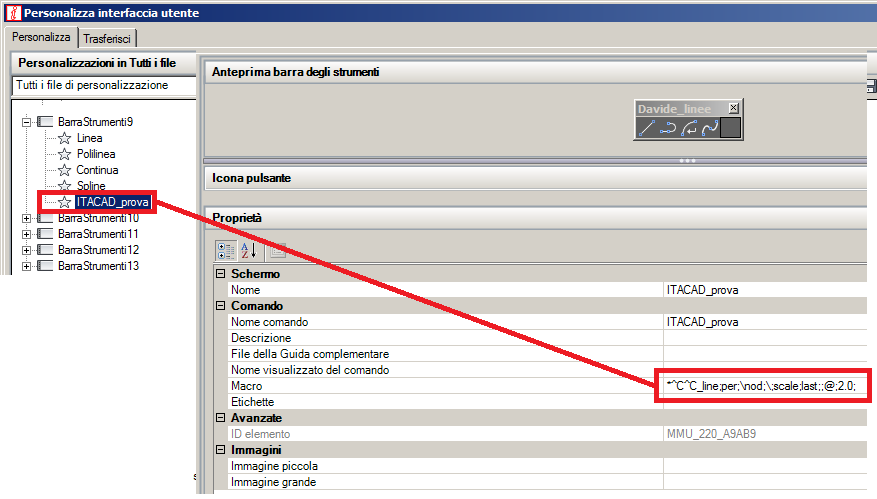Expand the BarraStrumenti12 node

[x=26, y=250]
